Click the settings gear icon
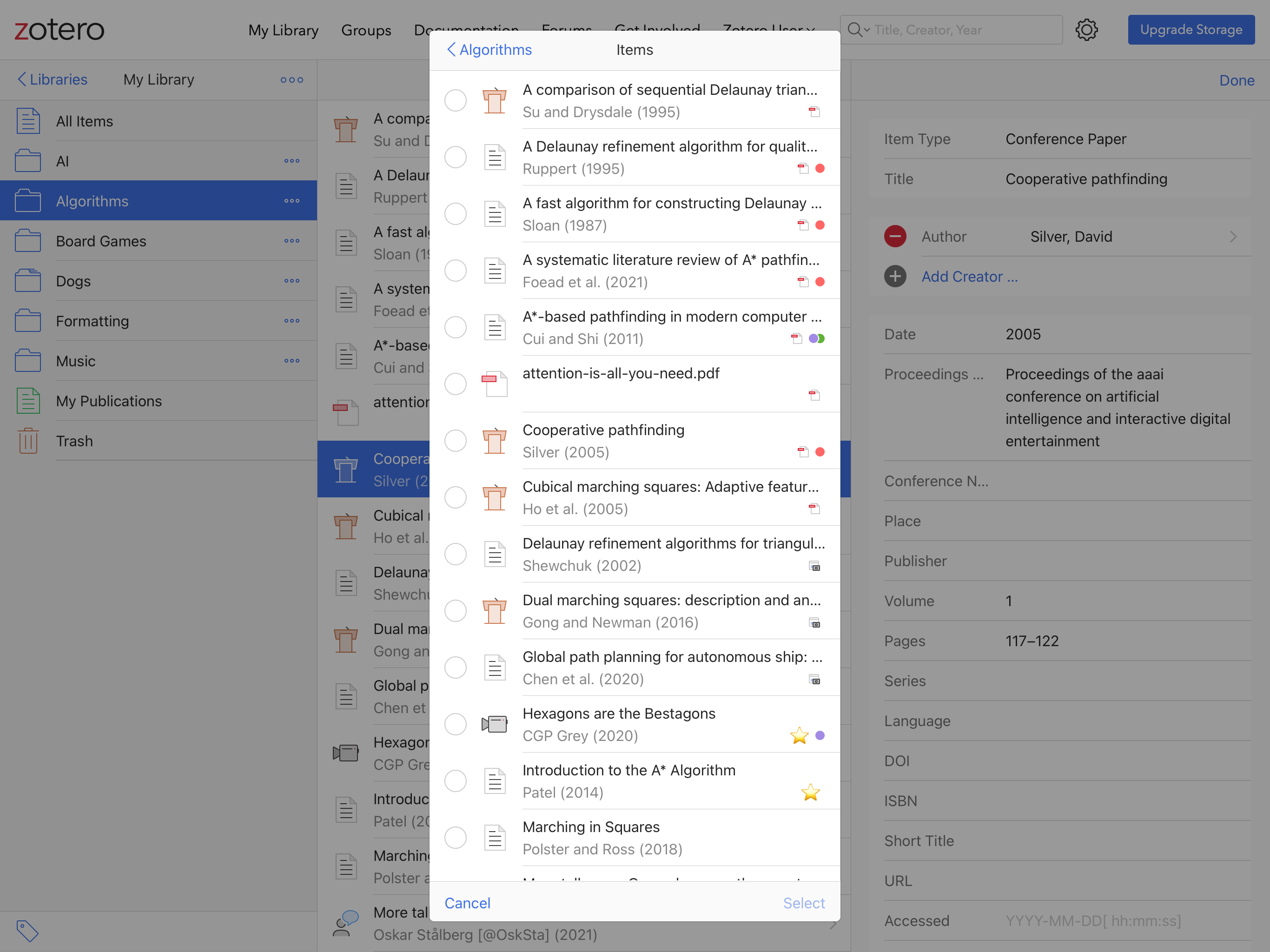Image resolution: width=1270 pixels, height=952 pixels. click(x=1086, y=30)
